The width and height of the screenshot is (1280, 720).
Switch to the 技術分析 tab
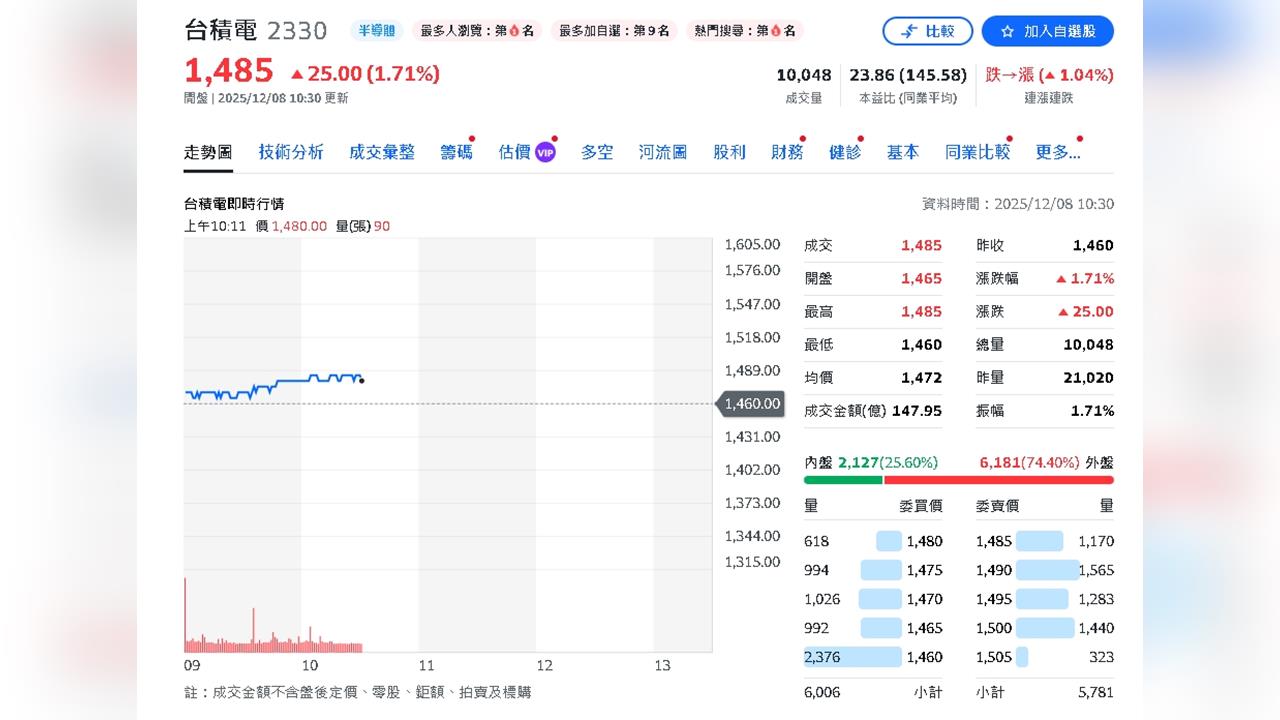pos(290,151)
